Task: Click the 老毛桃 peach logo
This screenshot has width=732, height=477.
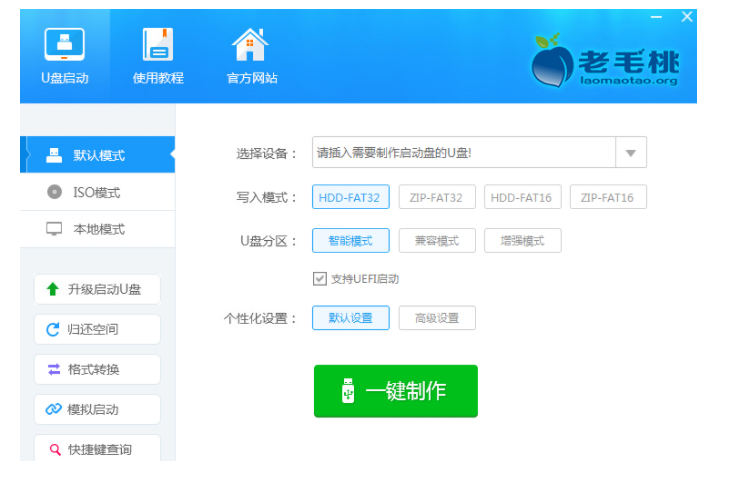Action: [553, 61]
